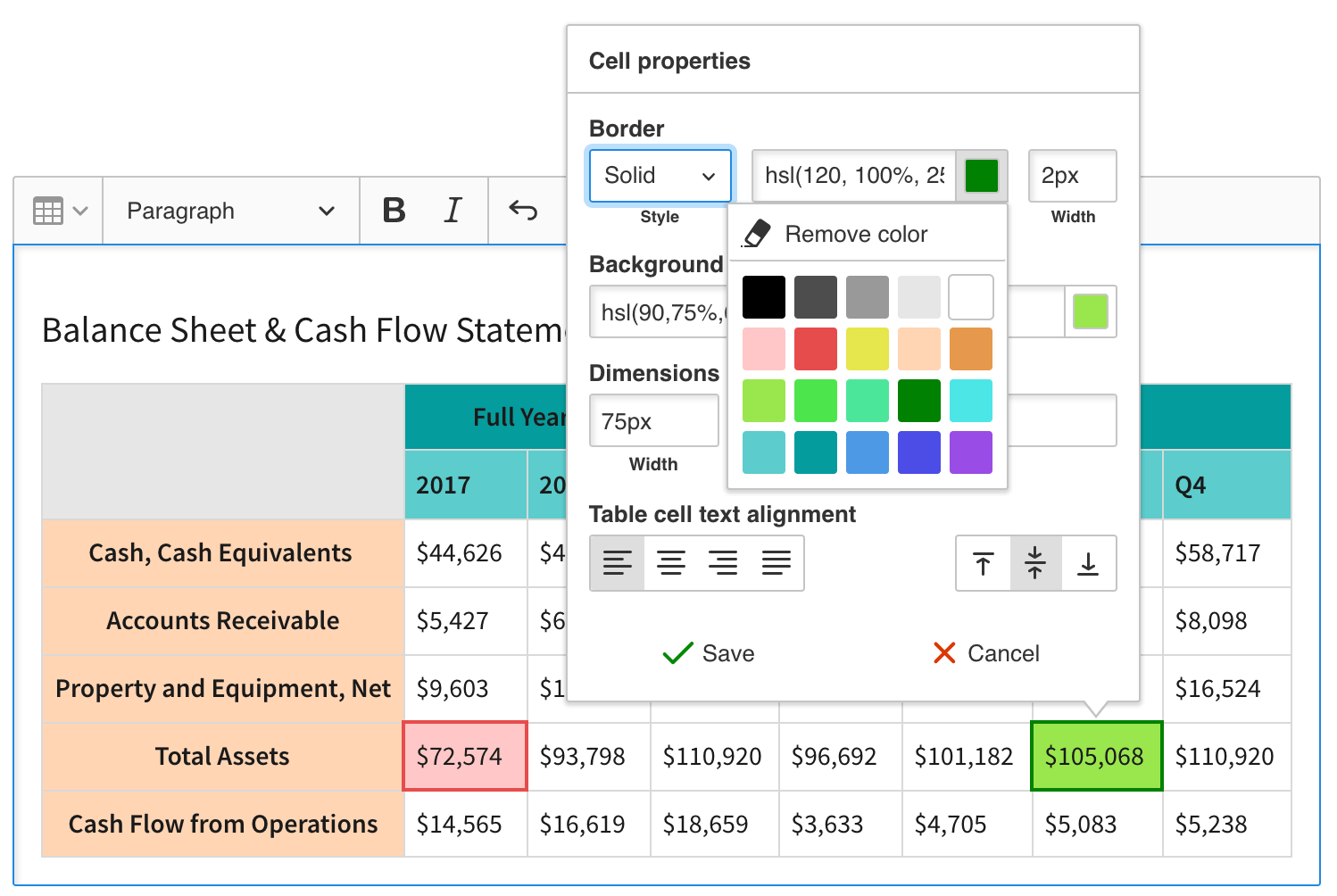Viewport: 1337px width, 896px height.
Task: Click the Accounts Receivable row header
Action: (223, 620)
